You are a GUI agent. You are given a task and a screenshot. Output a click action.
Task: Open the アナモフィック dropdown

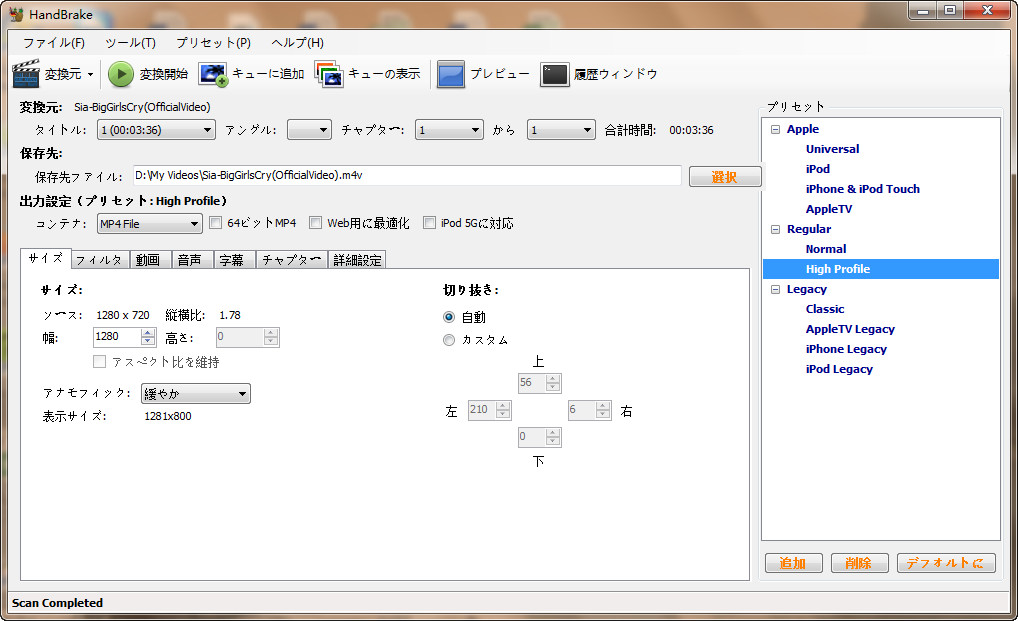[195, 393]
